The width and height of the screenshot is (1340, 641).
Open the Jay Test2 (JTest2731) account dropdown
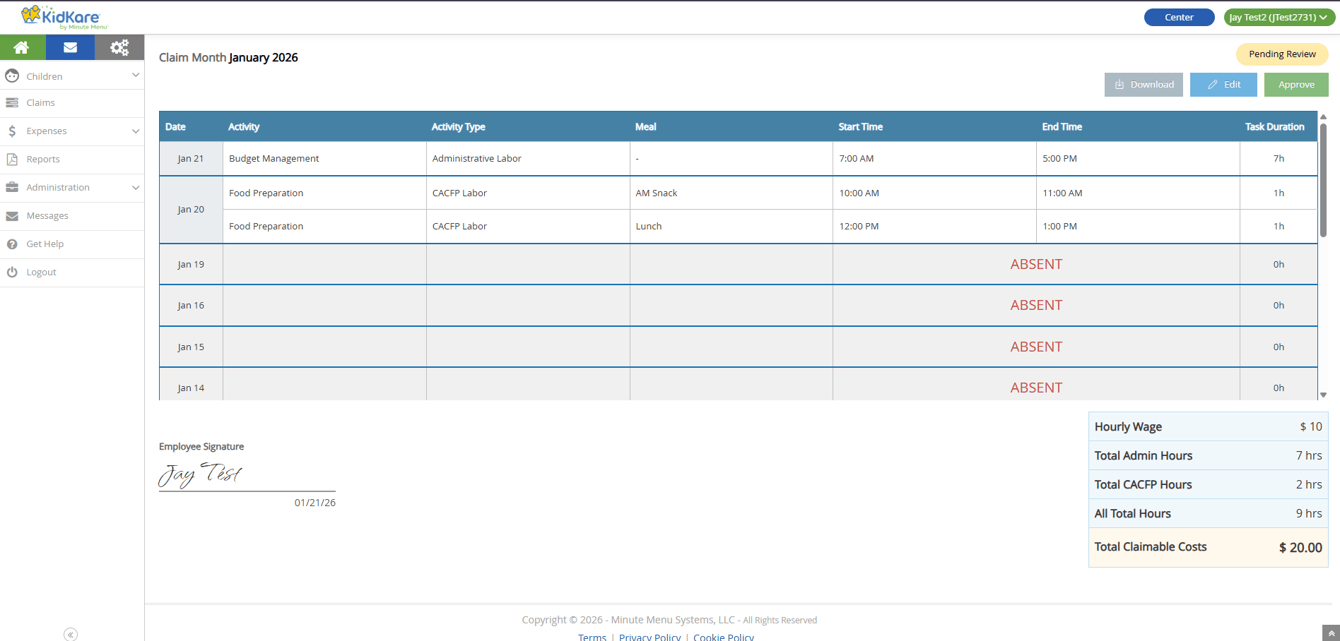(1278, 17)
